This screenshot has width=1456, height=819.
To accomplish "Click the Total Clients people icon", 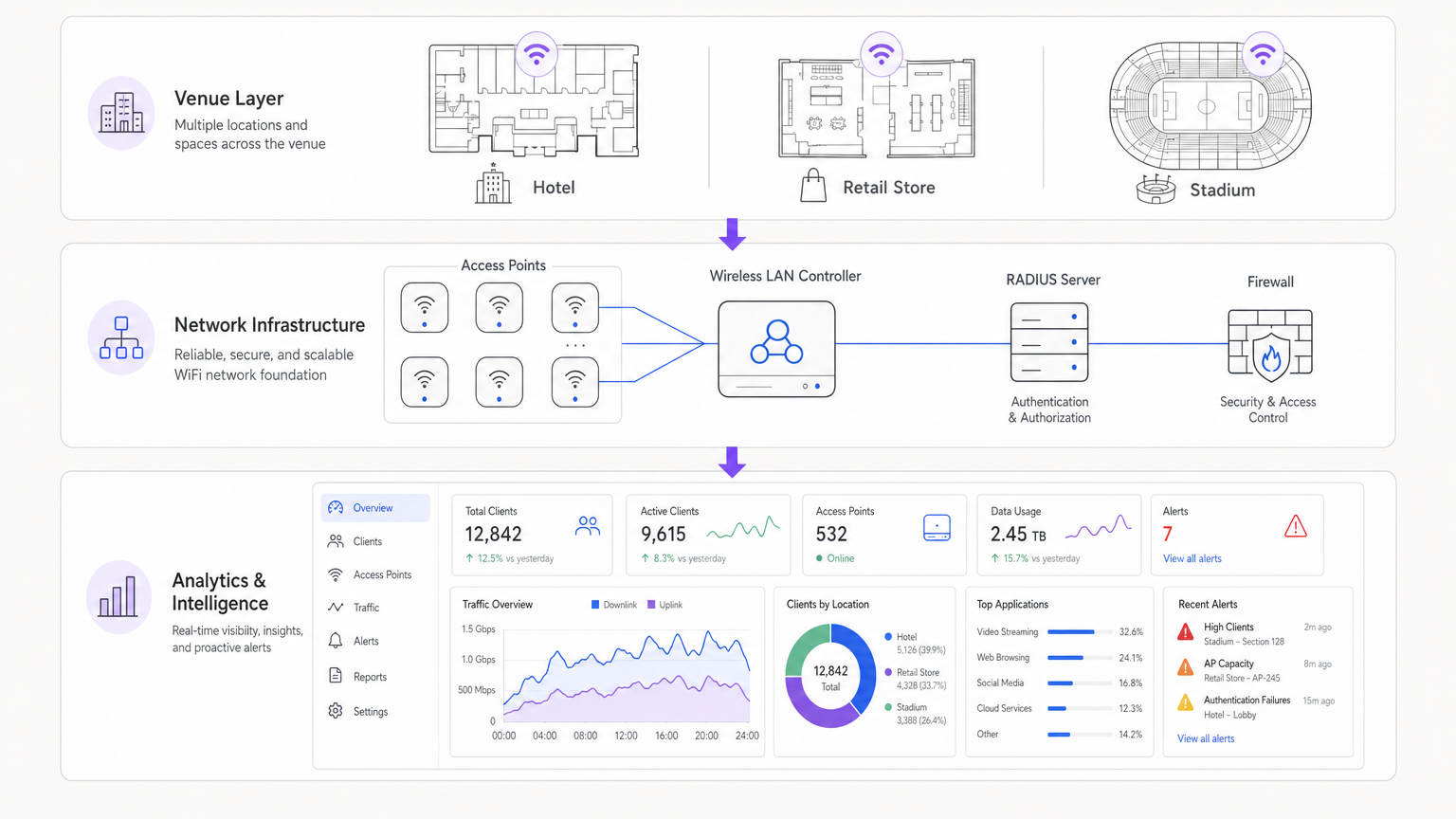I will 587,526.
